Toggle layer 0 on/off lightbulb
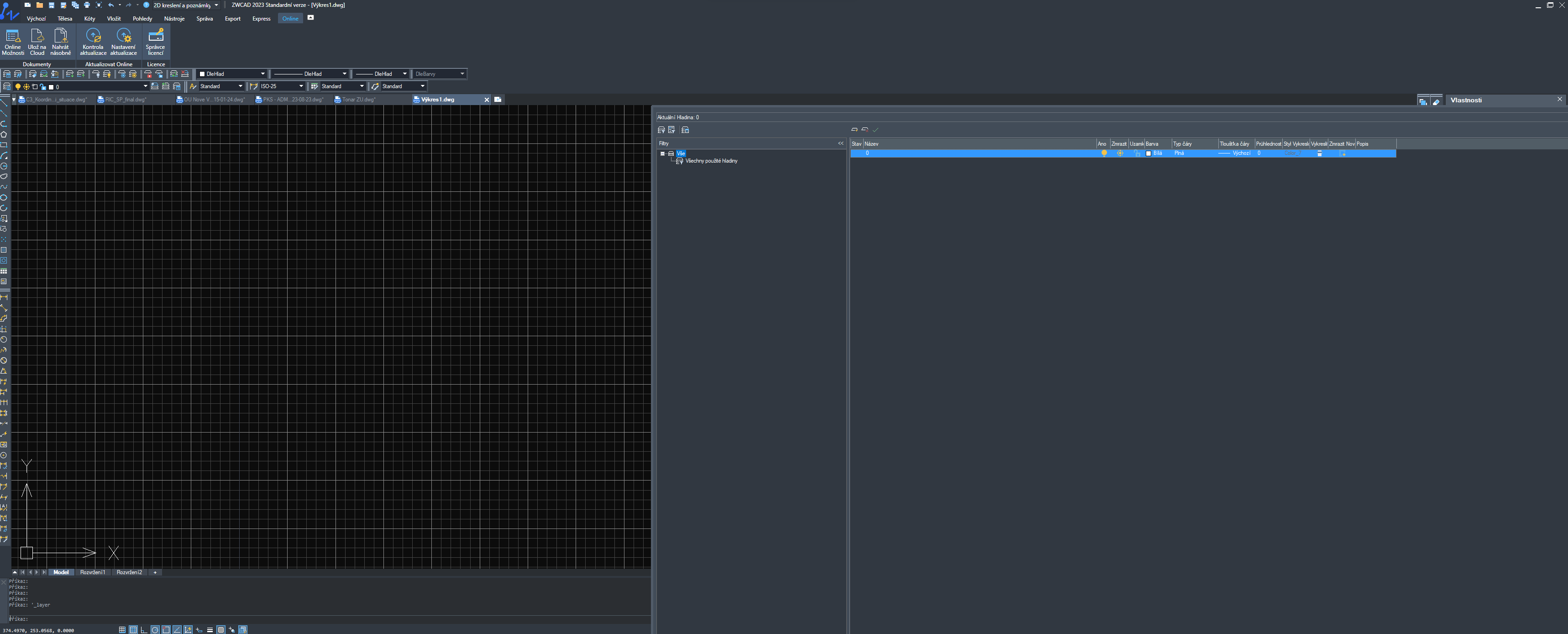Screen dimensions: 1568x634 1104,153
